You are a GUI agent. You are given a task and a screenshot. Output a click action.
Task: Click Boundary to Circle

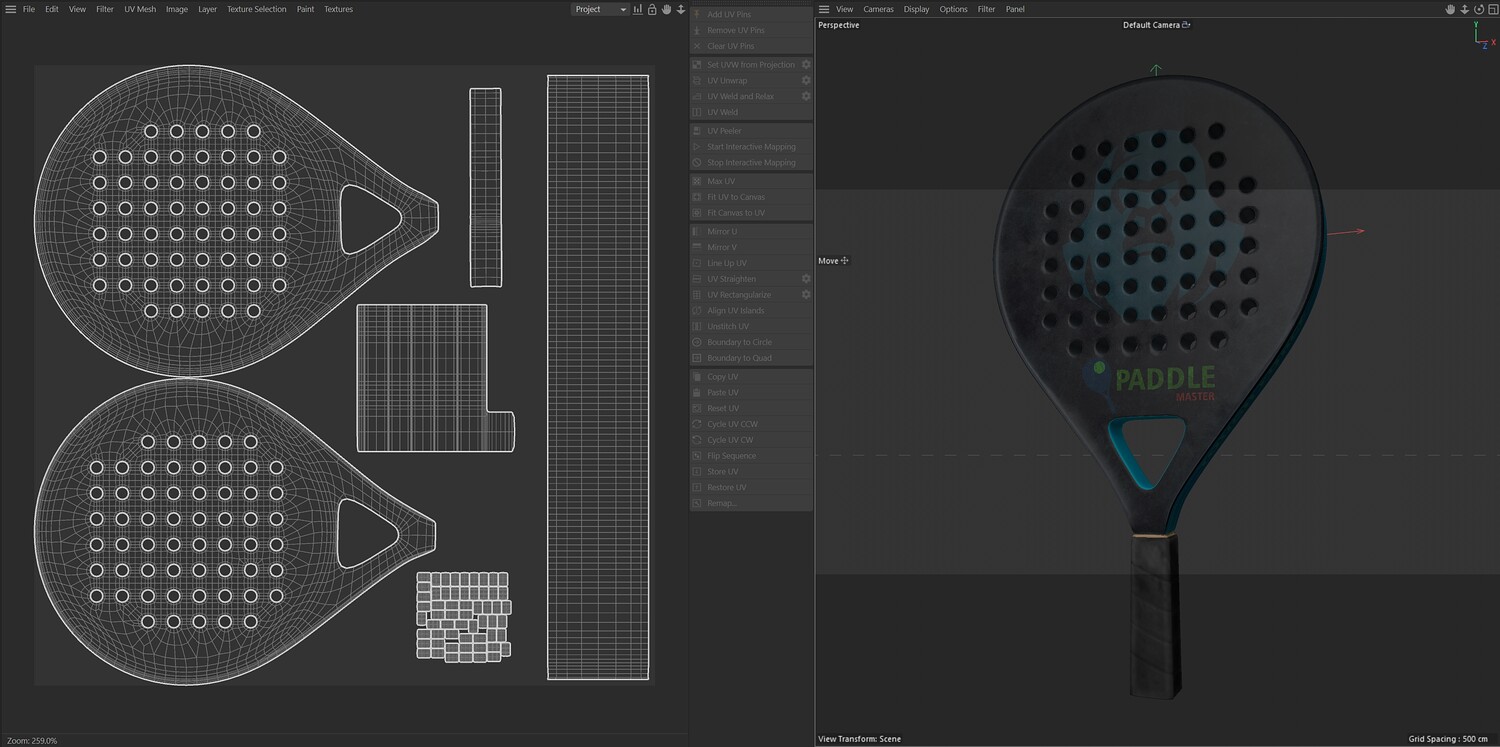pos(751,342)
